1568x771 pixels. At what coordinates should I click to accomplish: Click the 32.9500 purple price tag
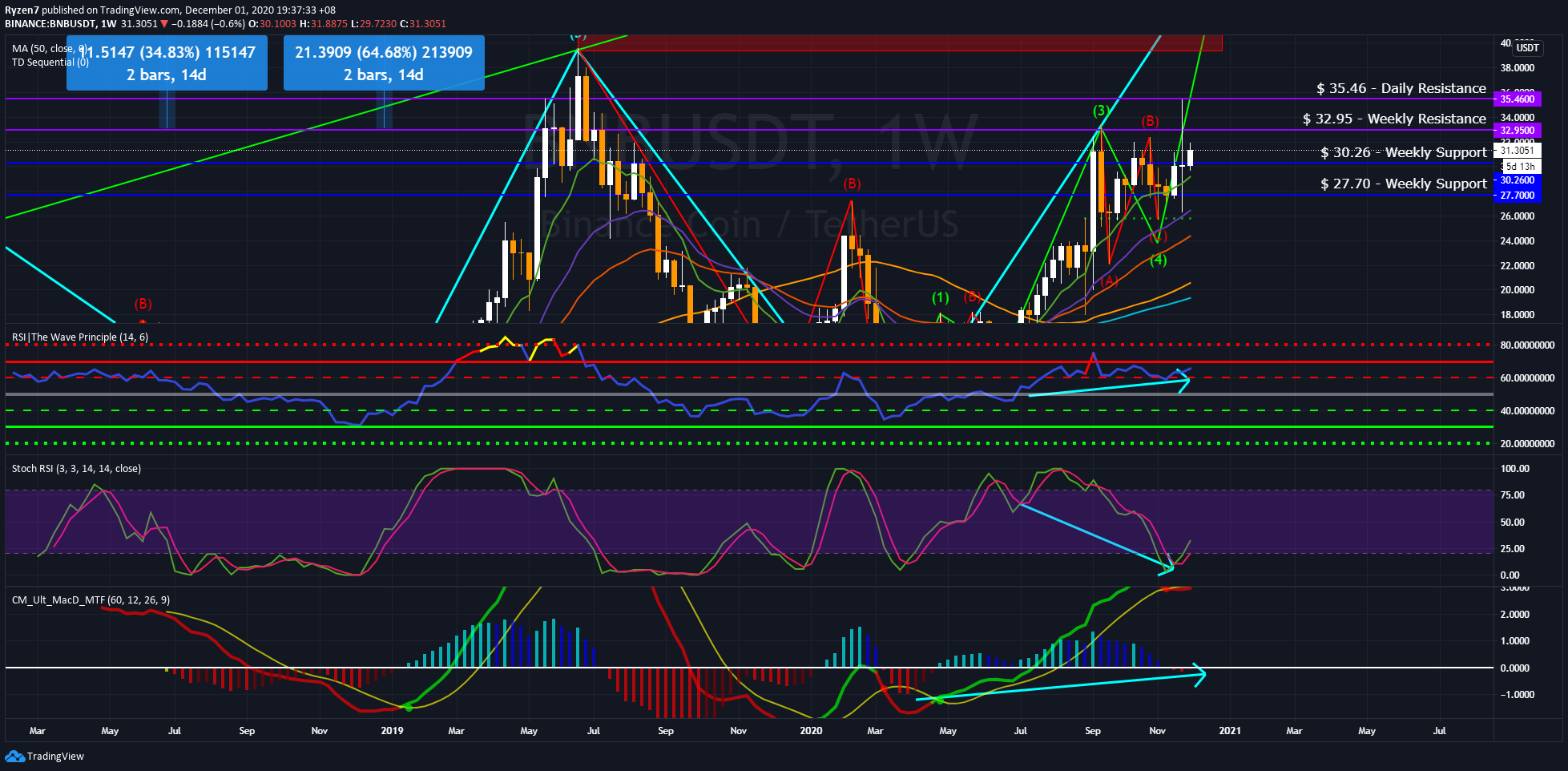pyautogui.click(x=1518, y=131)
